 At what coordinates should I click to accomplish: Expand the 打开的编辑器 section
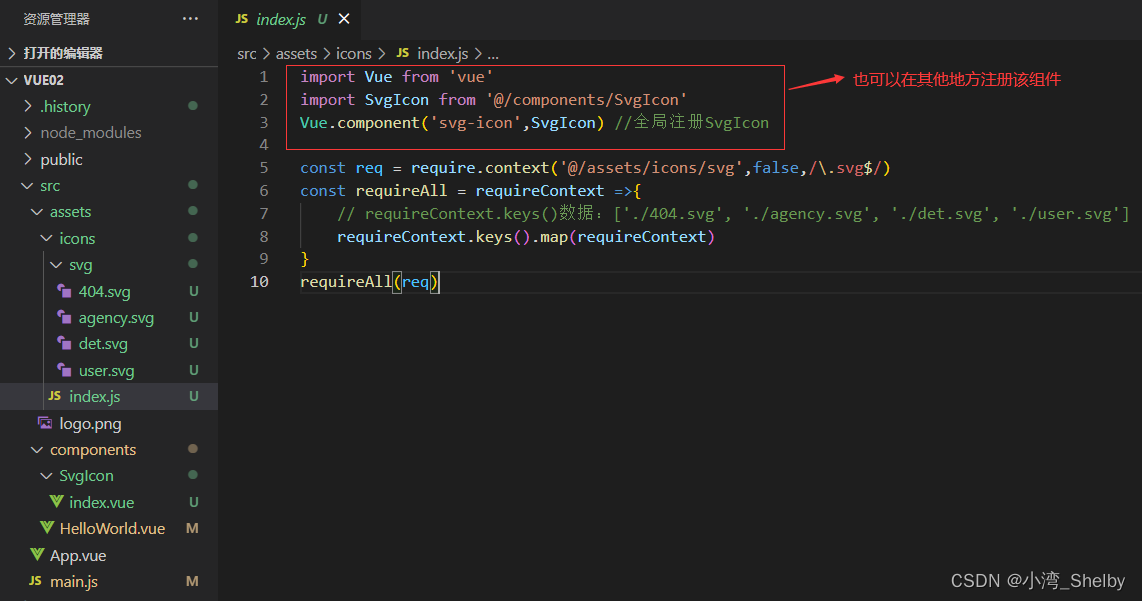tap(62, 53)
